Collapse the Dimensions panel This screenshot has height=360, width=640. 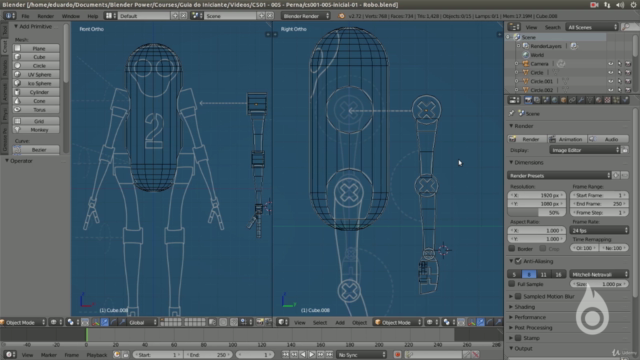pyautogui.click(x=511, y=162)
